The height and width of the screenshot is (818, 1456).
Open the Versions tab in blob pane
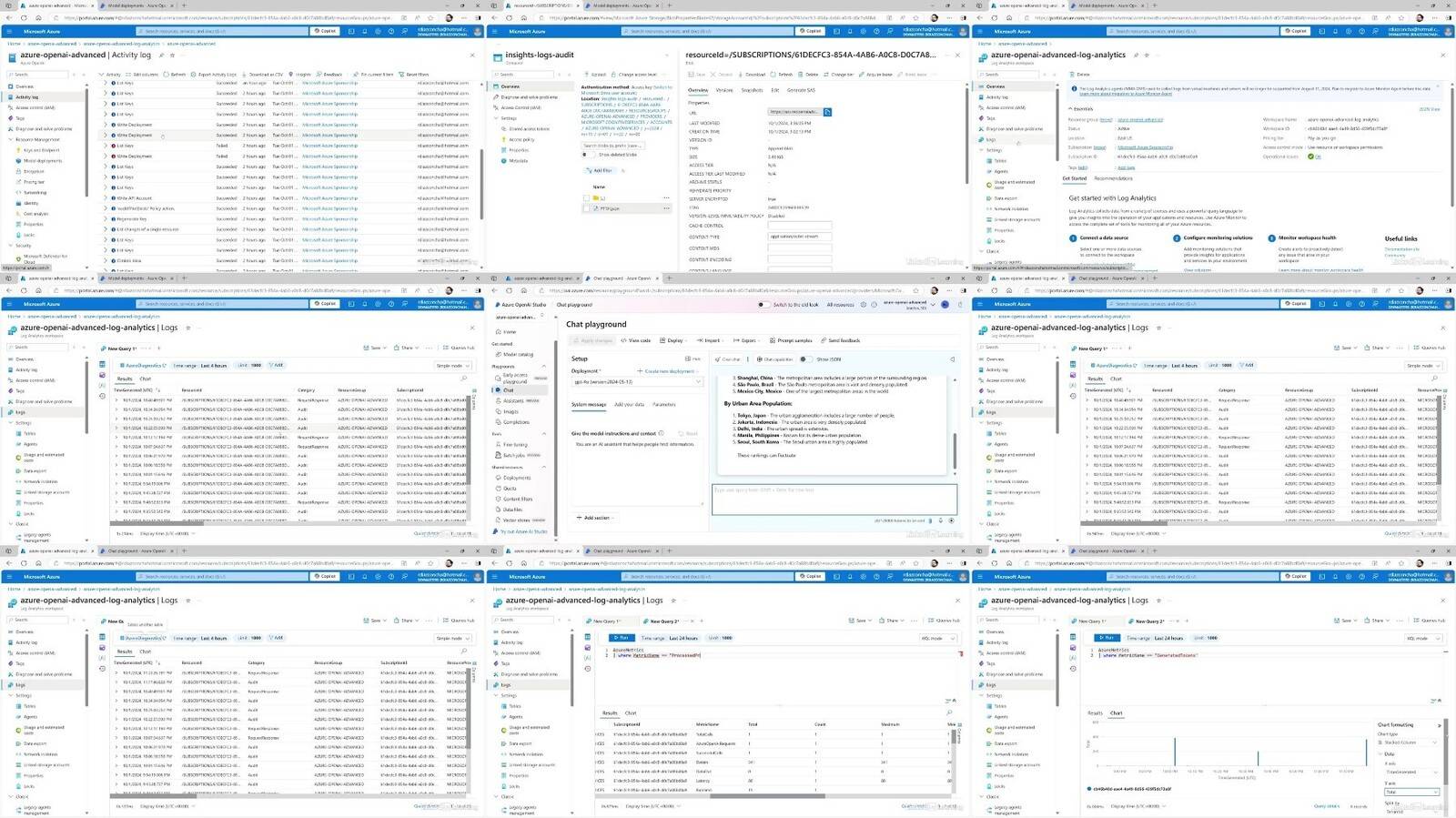click(724, 90)
